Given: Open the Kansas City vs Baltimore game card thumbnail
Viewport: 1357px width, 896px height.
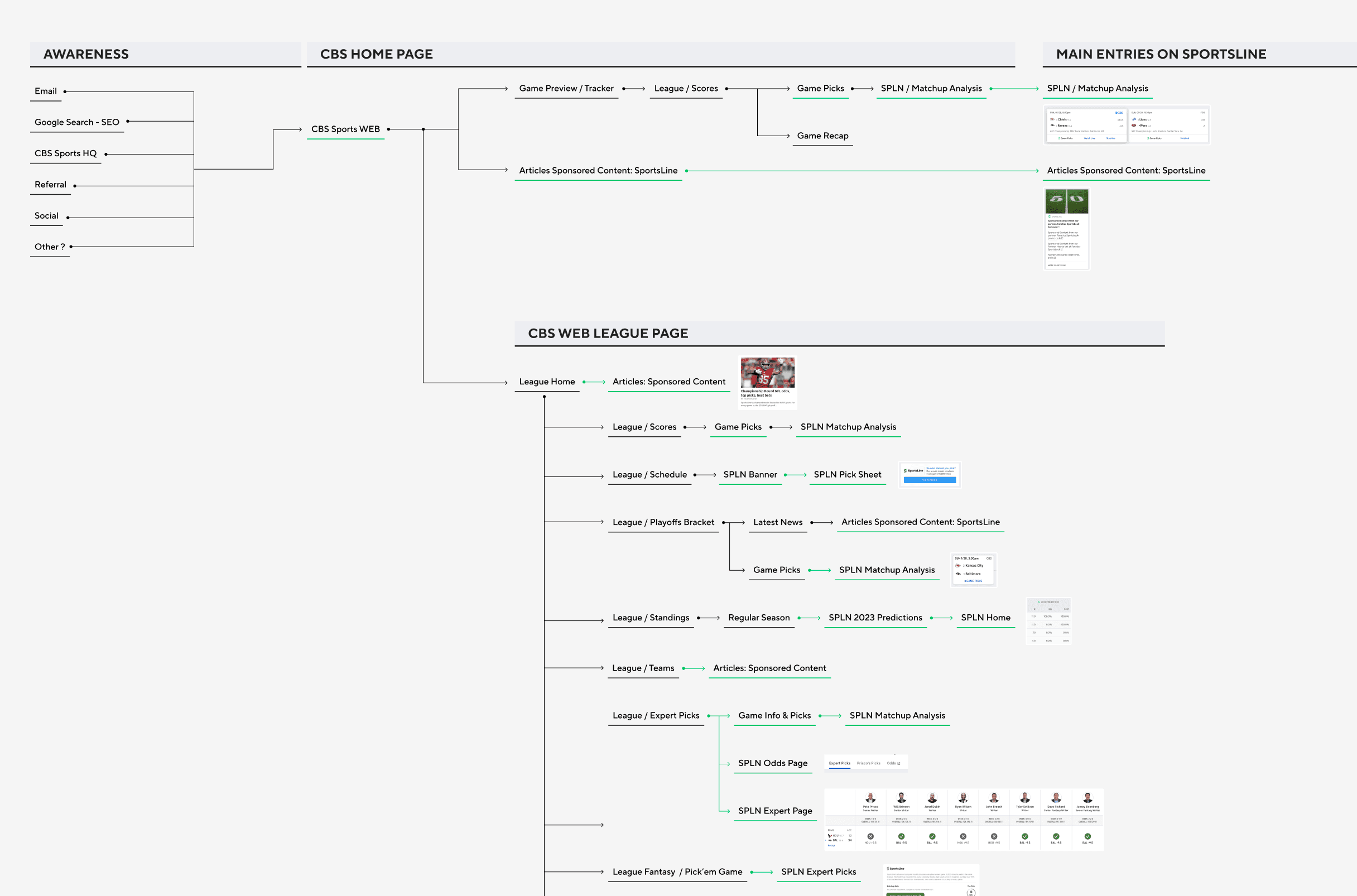Looking at the screenshot, I should 974,570.
